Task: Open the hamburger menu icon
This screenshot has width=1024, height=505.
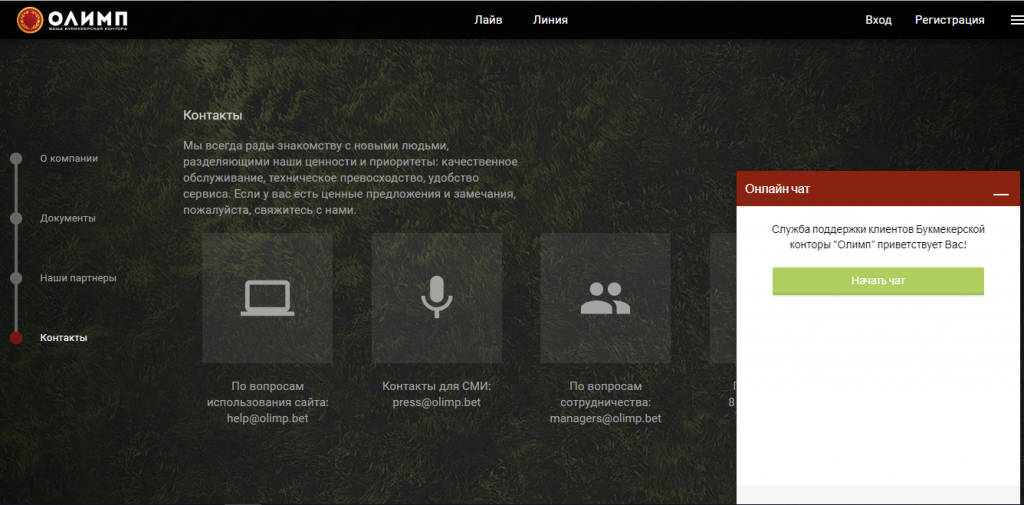Action: coord(1016,20)
